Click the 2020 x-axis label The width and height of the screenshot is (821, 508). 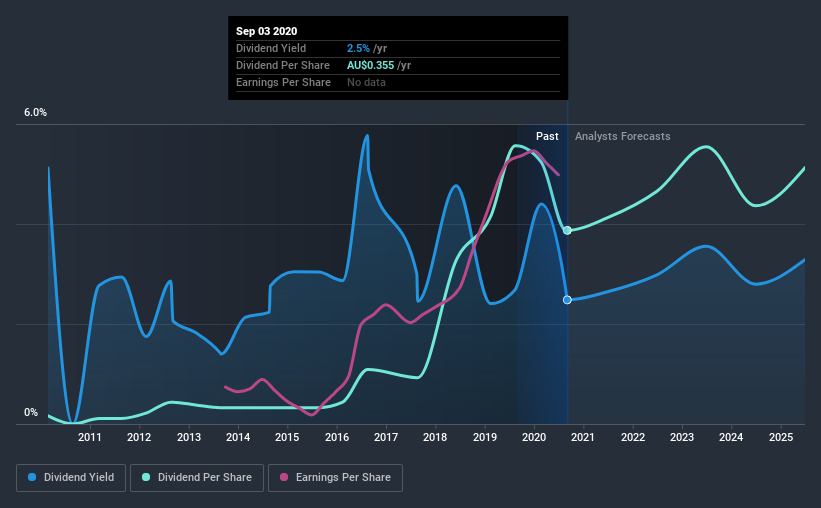[534, 437]
